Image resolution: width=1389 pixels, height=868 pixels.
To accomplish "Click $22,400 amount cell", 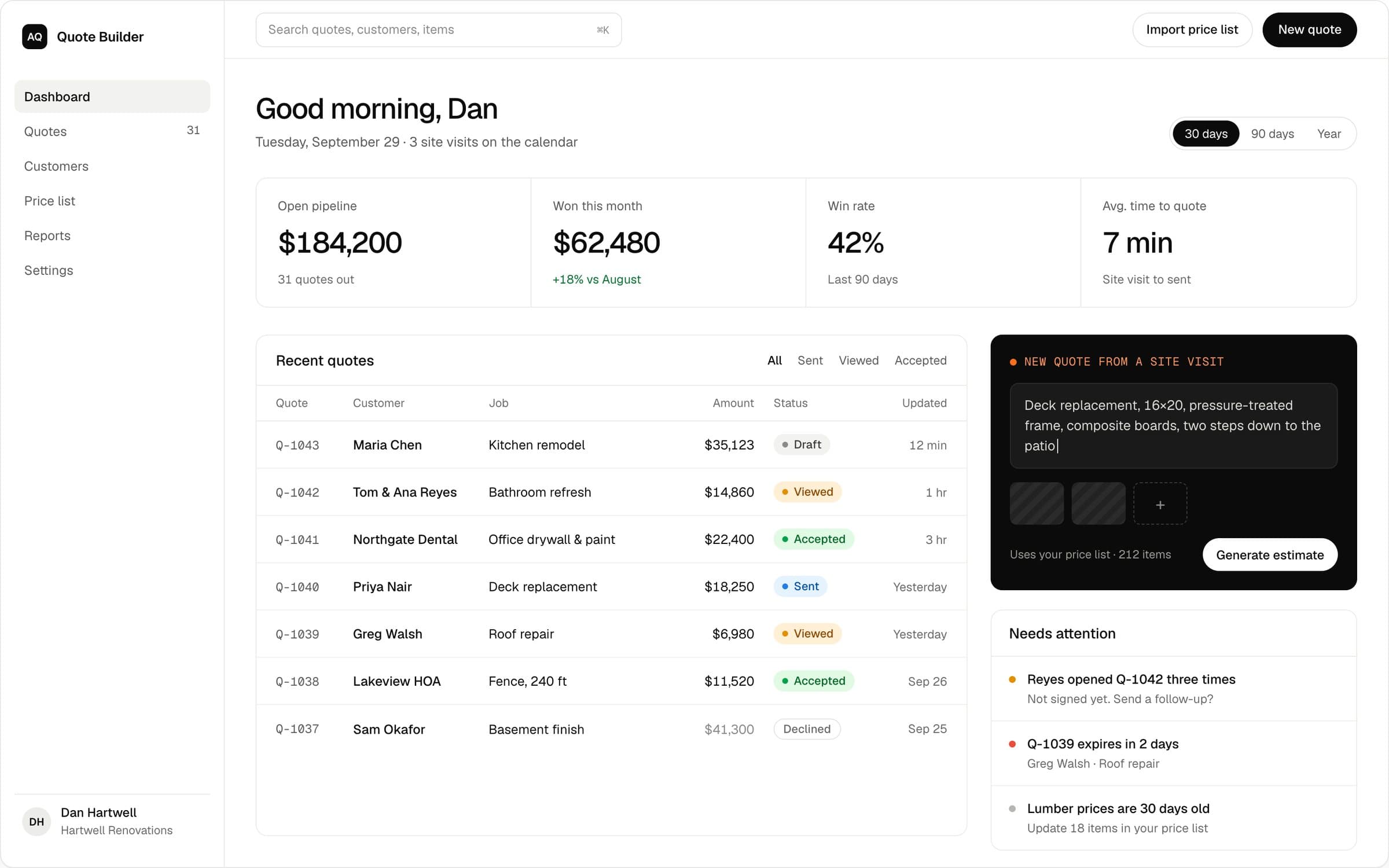I will 729,540.
